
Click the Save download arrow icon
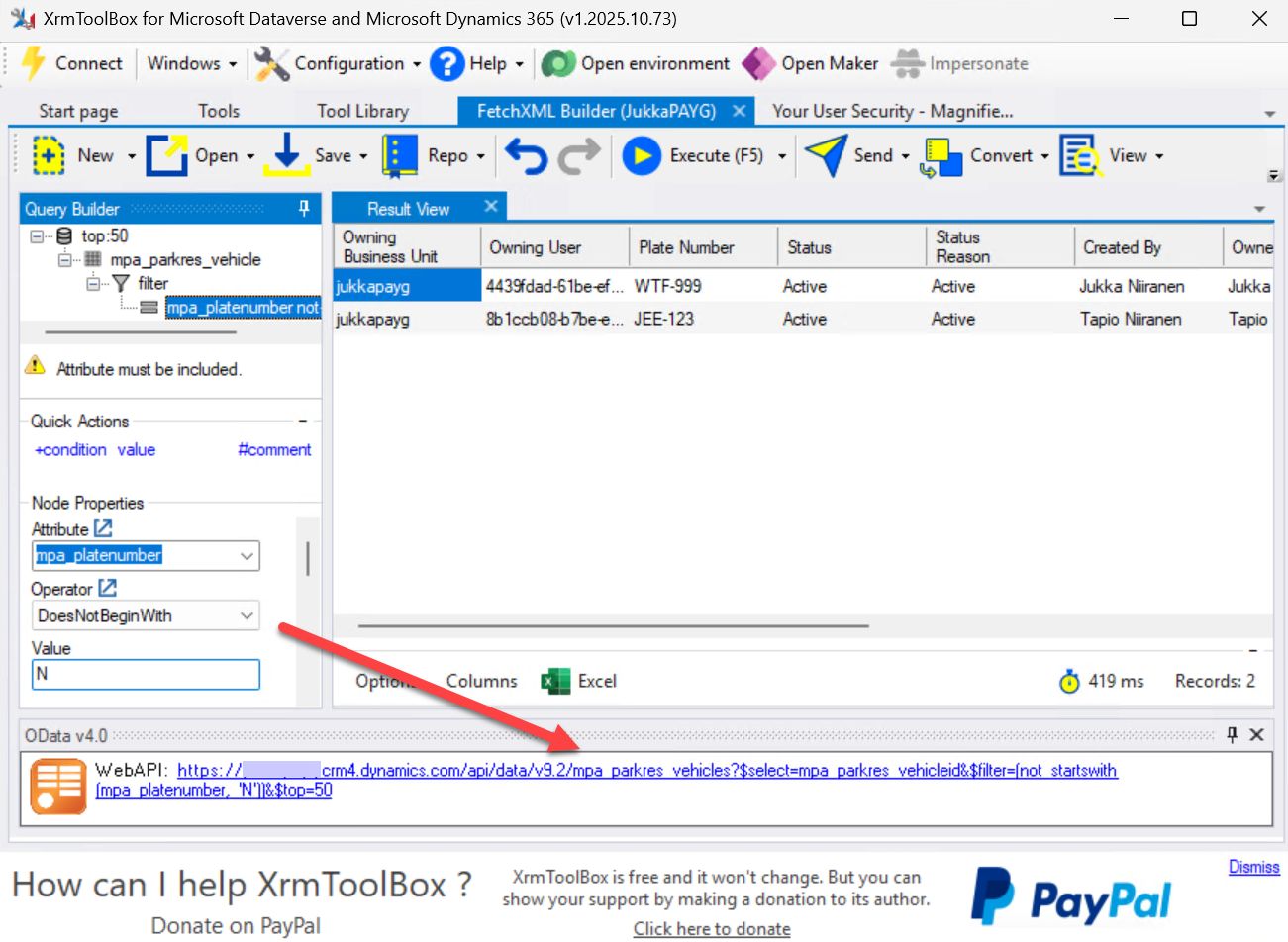286,154
